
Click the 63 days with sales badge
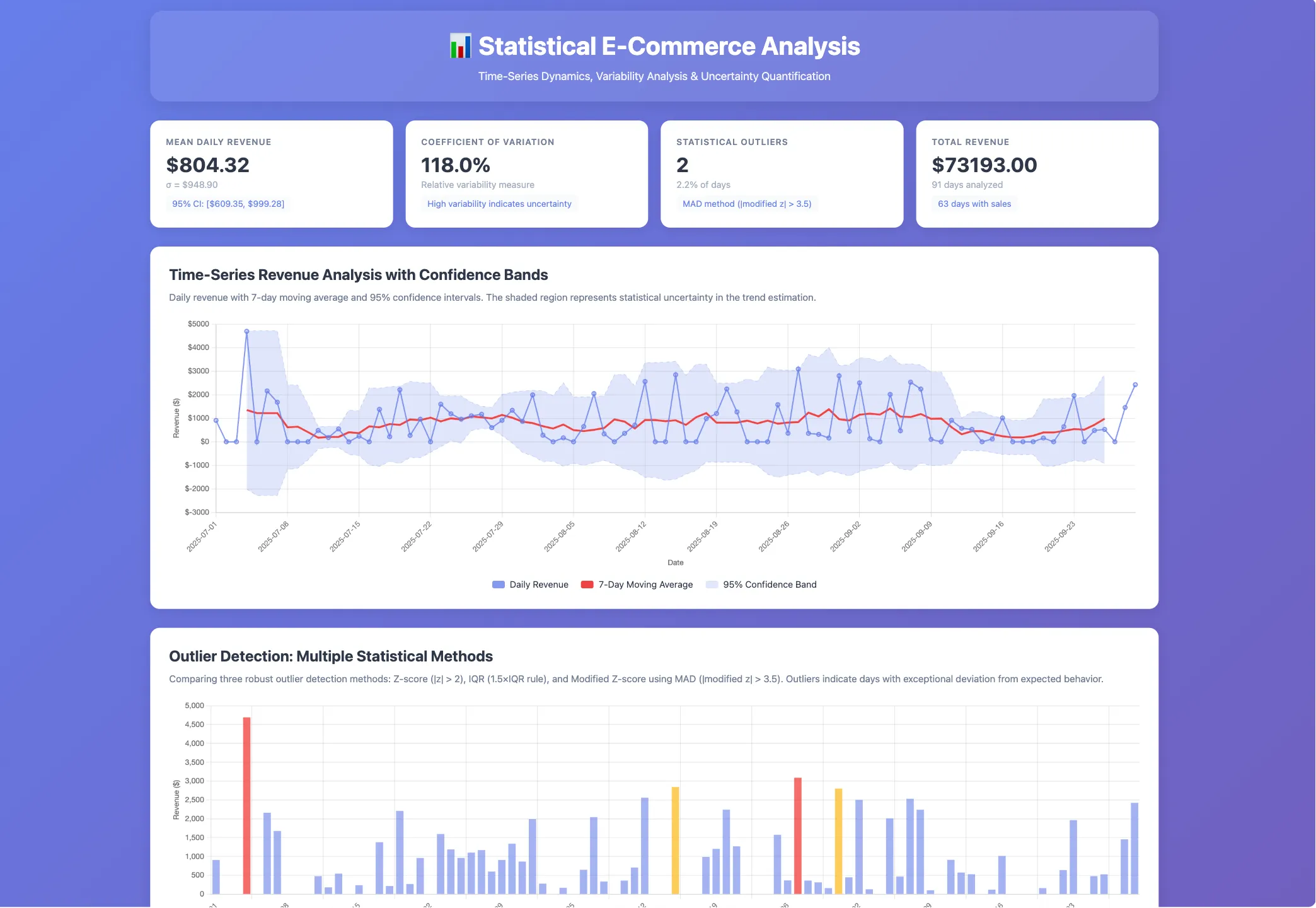(974, 204)
